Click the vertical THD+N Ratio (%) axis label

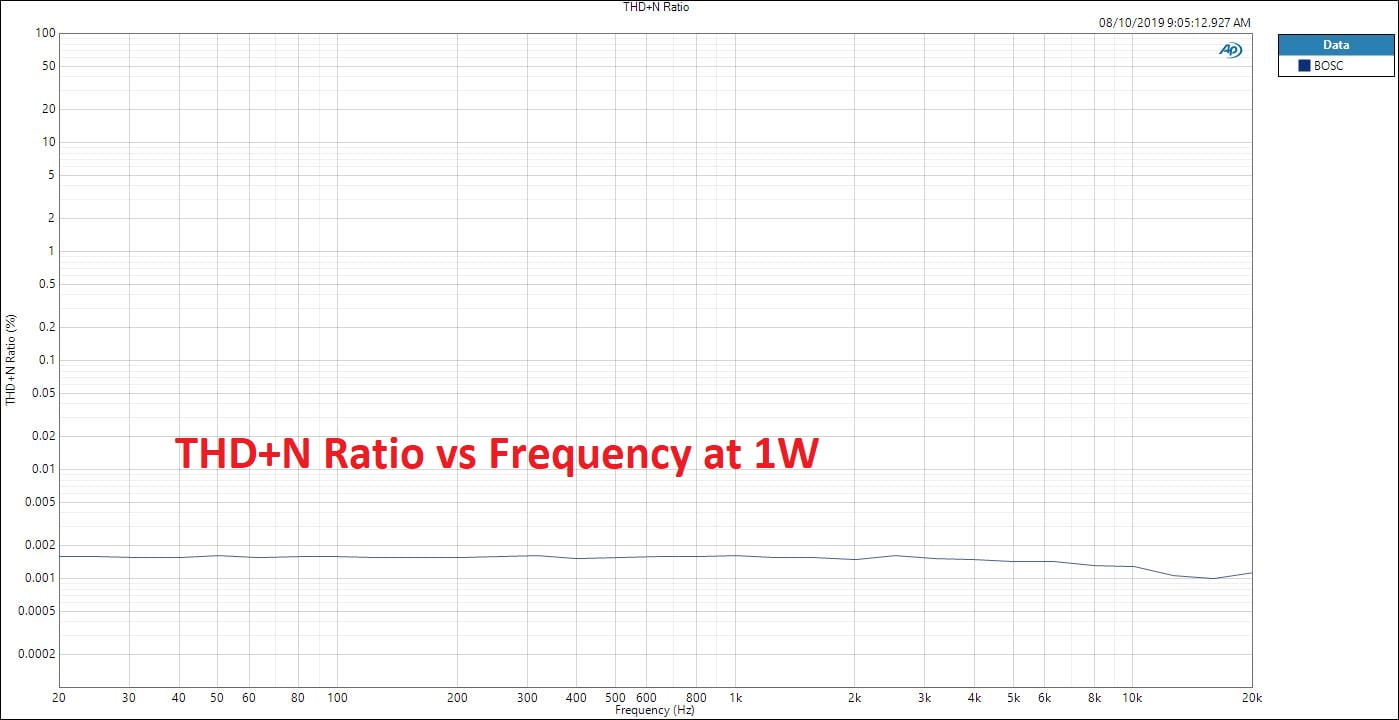11,359
